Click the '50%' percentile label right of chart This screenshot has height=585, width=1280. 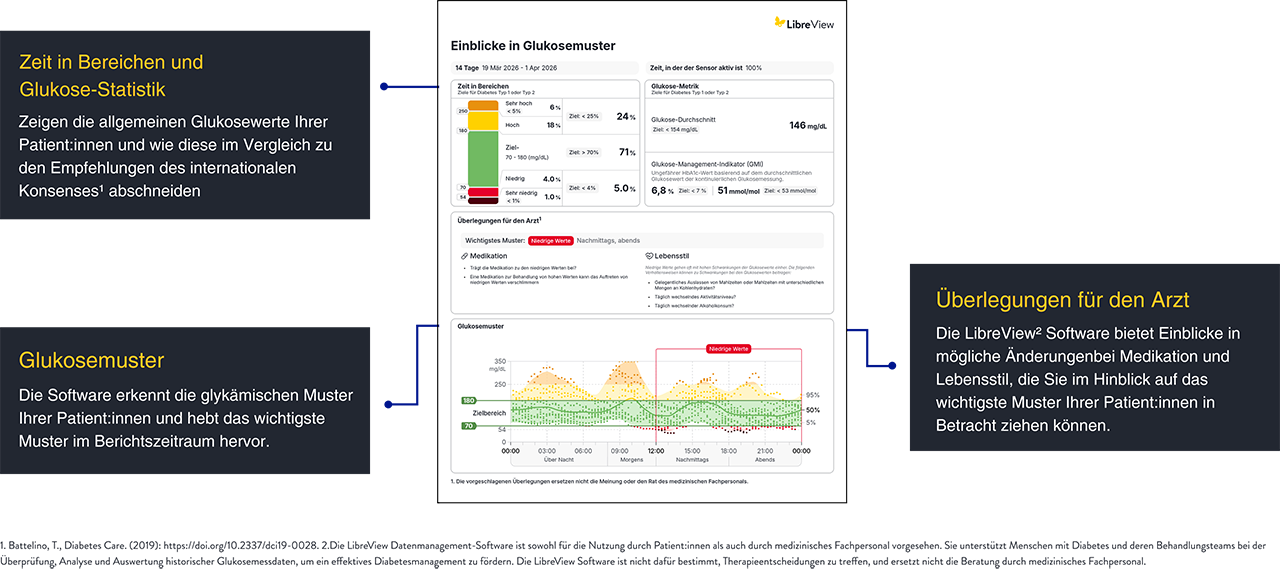[813, 410]
